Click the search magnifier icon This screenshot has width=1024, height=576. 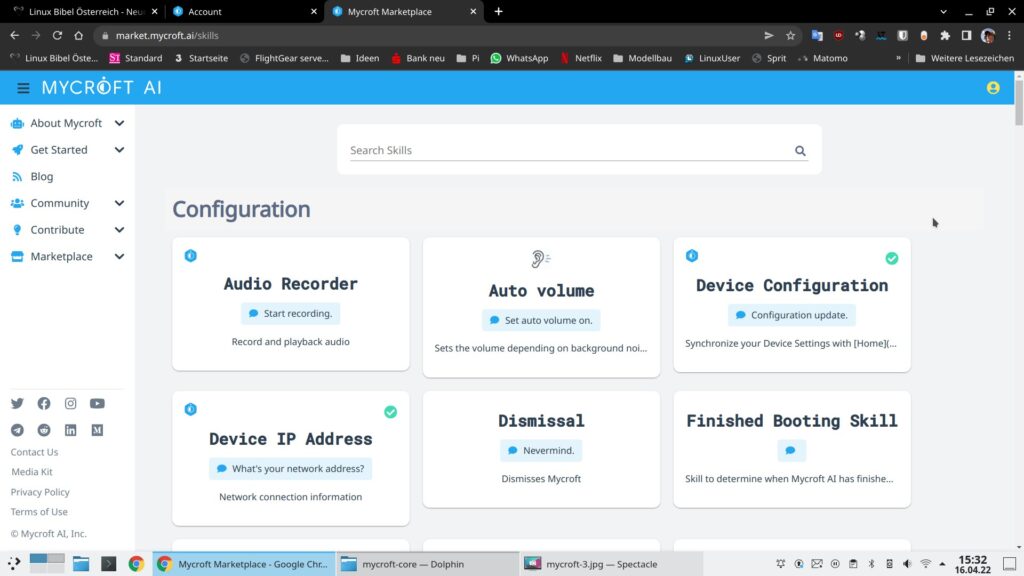click(800, 151)
